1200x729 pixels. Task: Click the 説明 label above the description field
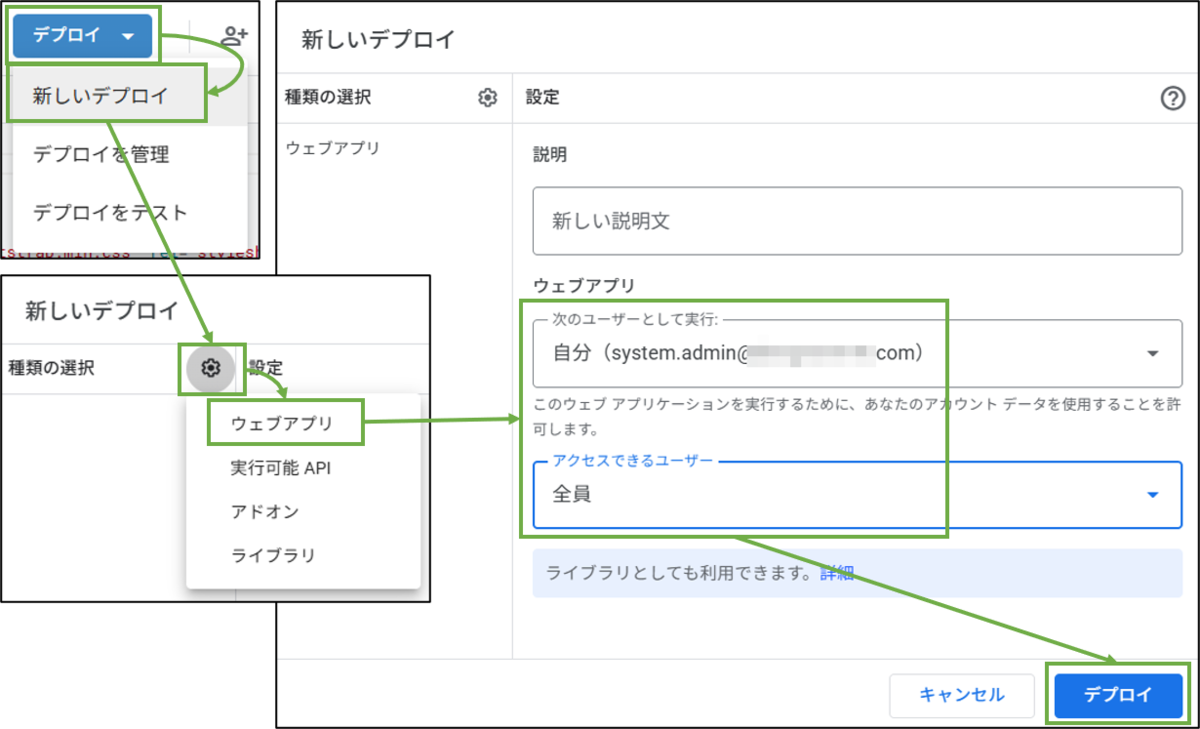(550, 155)
